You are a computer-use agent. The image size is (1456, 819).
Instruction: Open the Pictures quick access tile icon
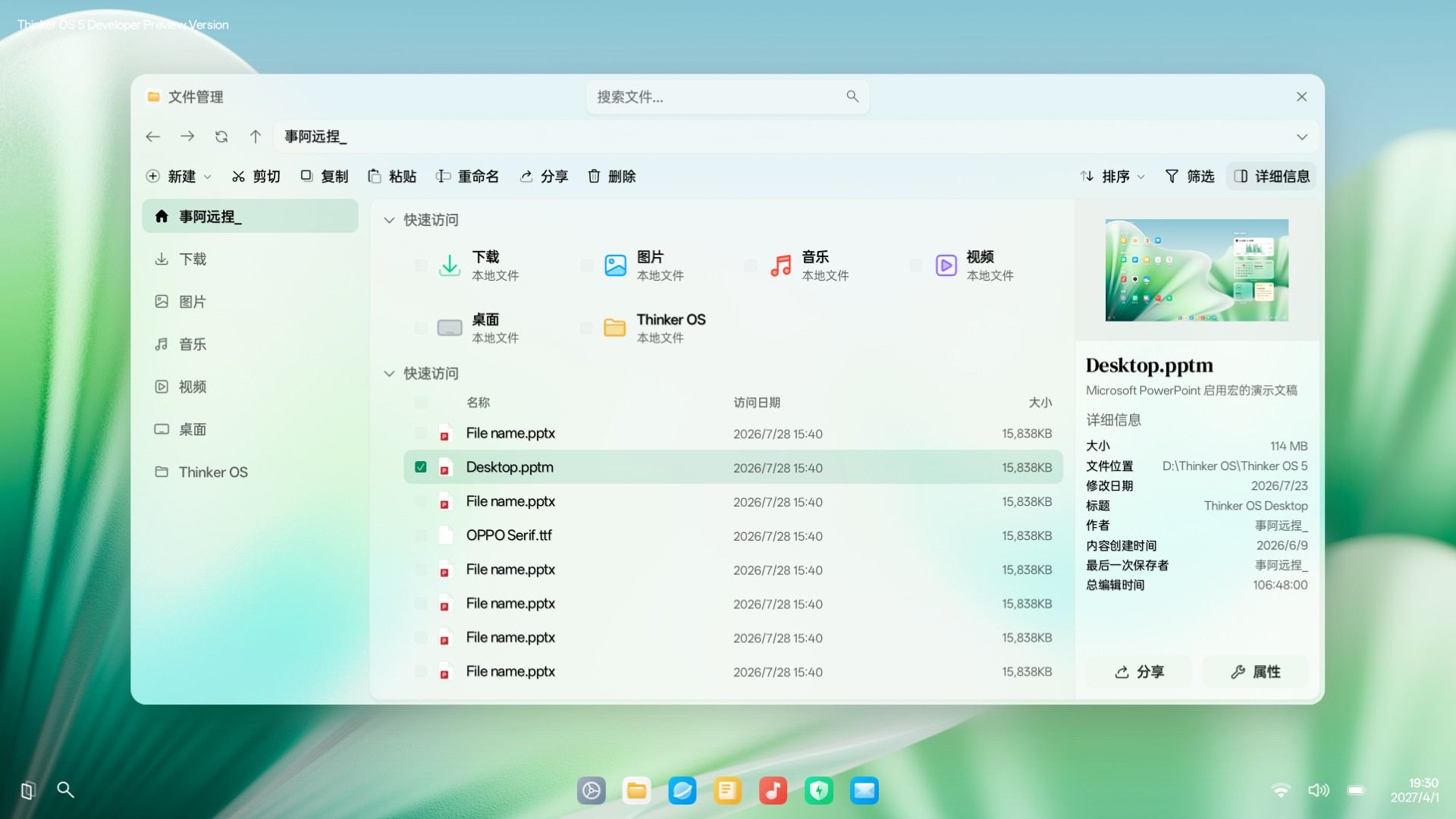(615, 265)
